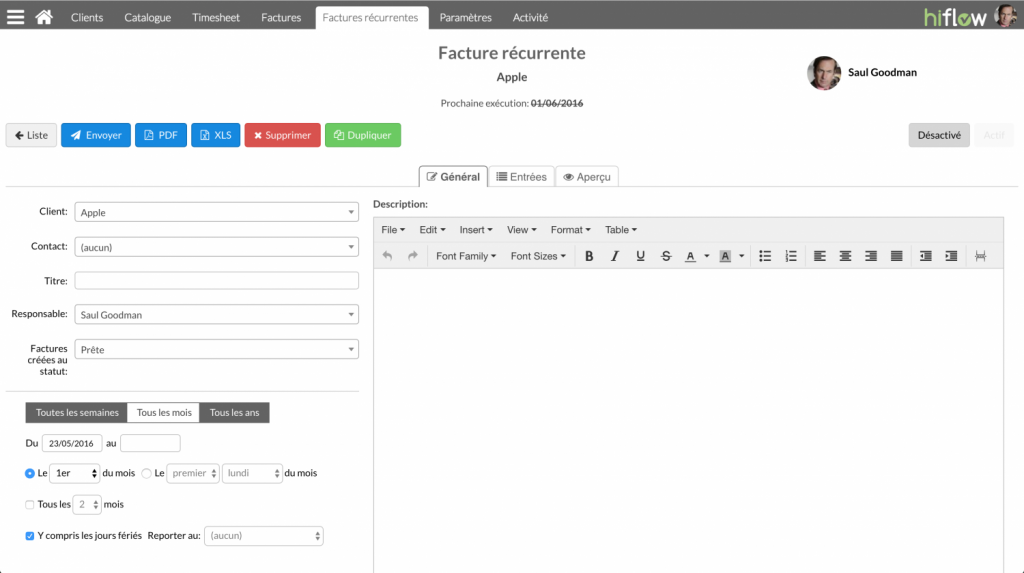
Task: Insert page break icon in toolbar
Action: 980,256
